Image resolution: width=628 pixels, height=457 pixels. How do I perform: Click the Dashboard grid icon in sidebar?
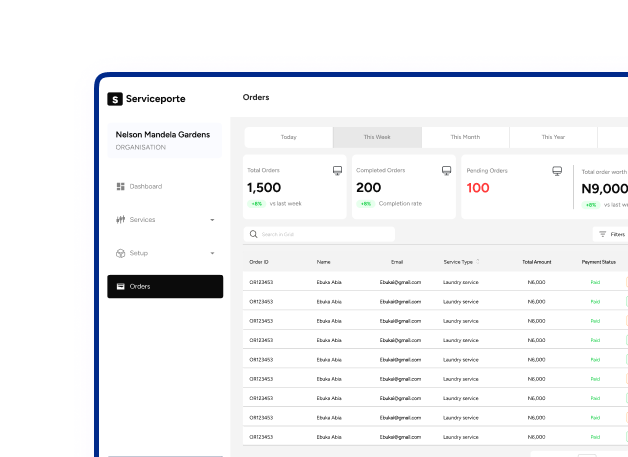(x=120, y=186)
